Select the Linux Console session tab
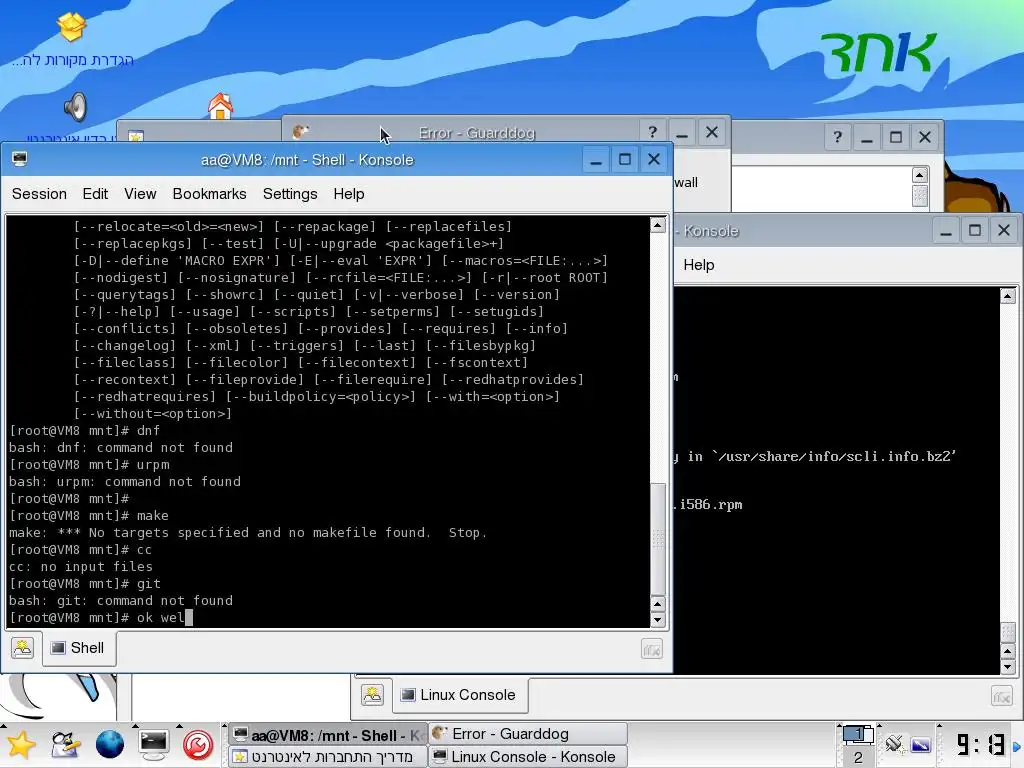 coord(460,695)
